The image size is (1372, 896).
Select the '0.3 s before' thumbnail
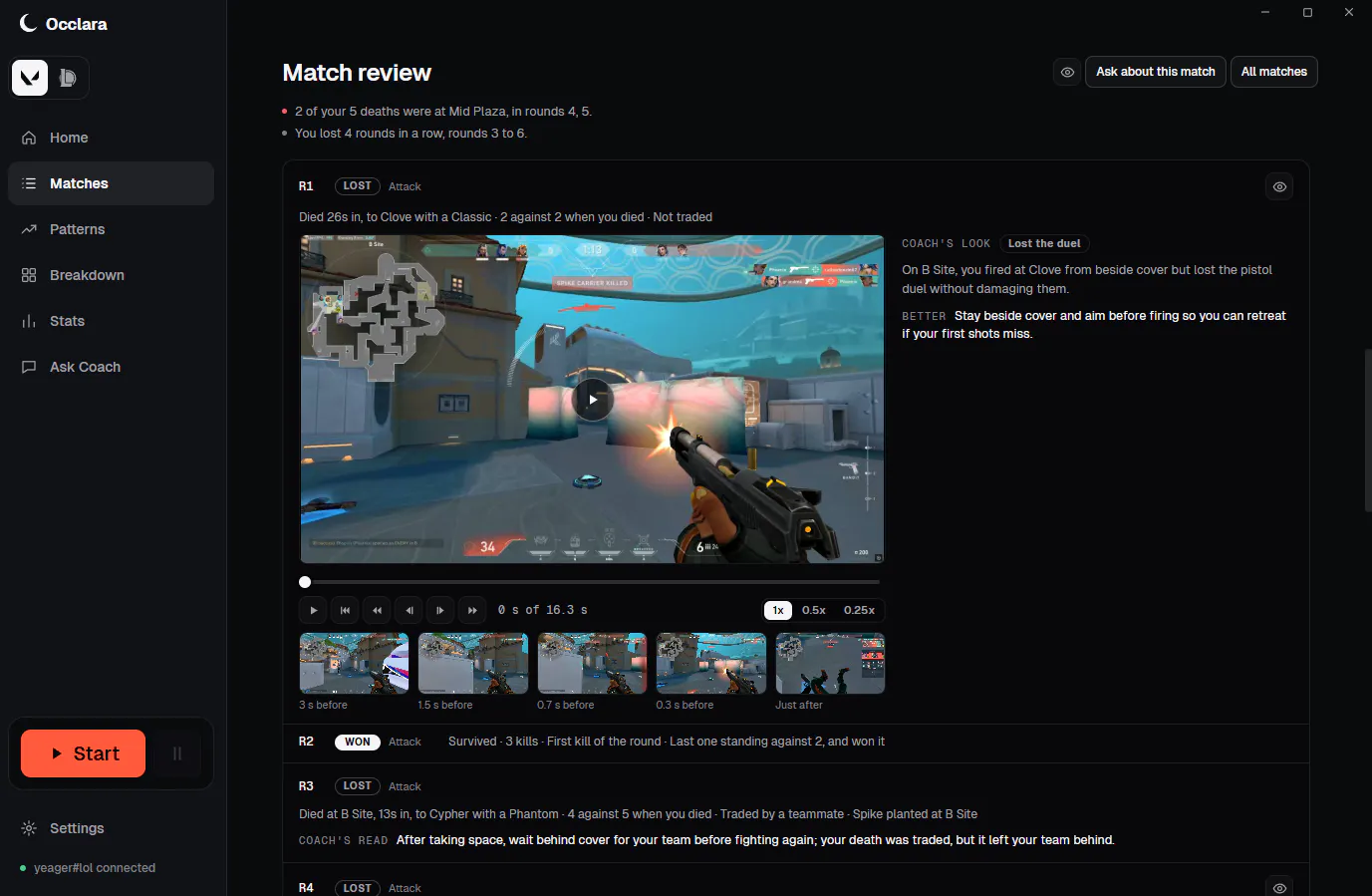(711, 664)
